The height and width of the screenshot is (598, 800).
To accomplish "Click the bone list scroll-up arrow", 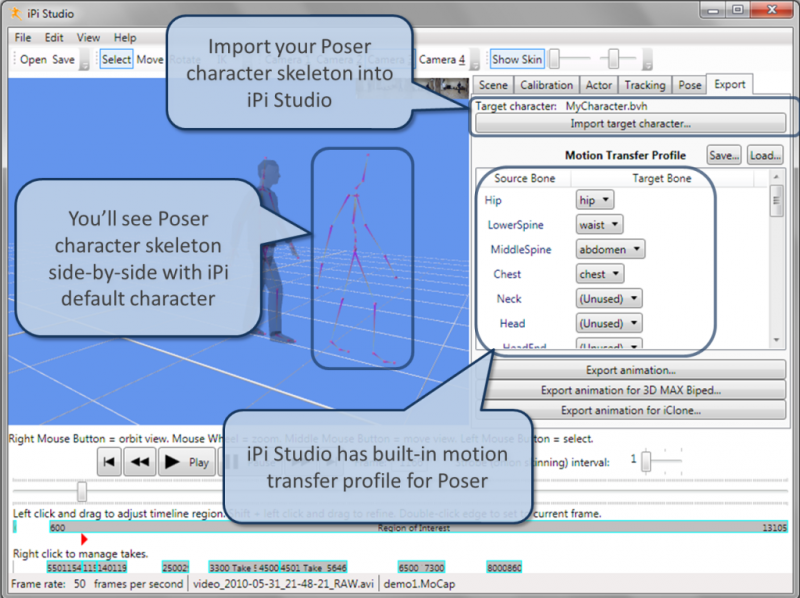I will [776, 177].
